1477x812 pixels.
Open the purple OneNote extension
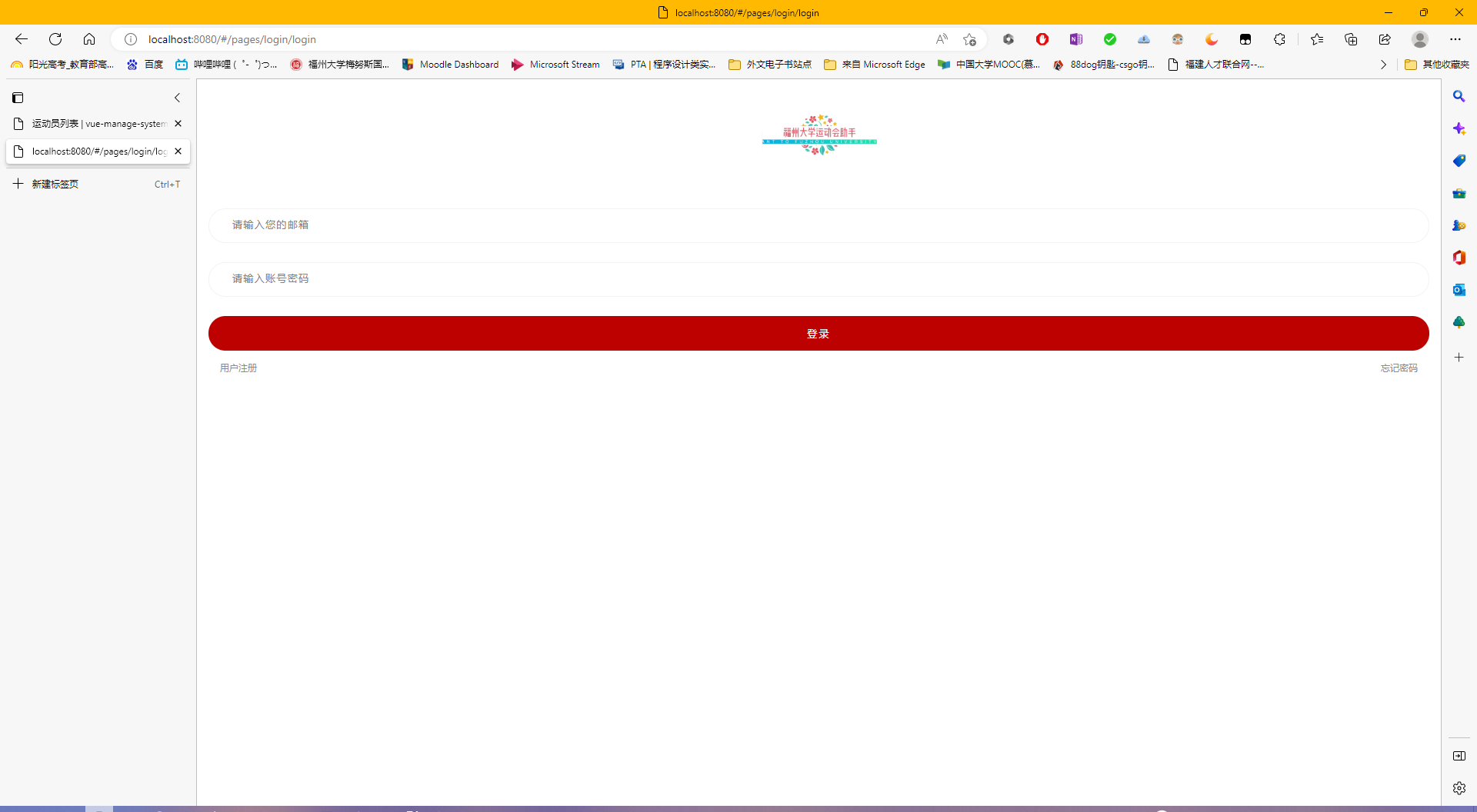pyautogui.click(x=1076, y=39)
